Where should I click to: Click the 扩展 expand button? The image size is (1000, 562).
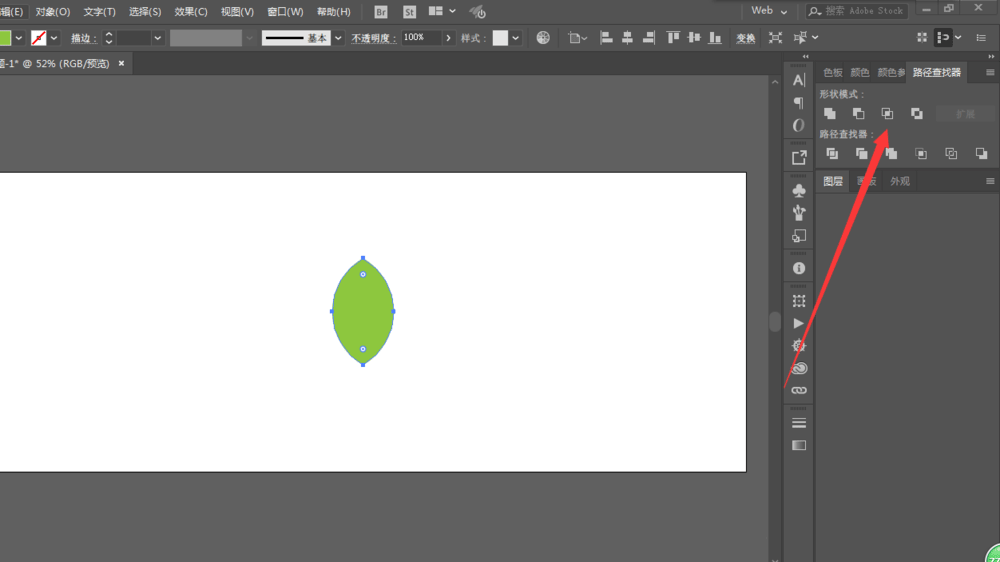click(x=965, y=114)
